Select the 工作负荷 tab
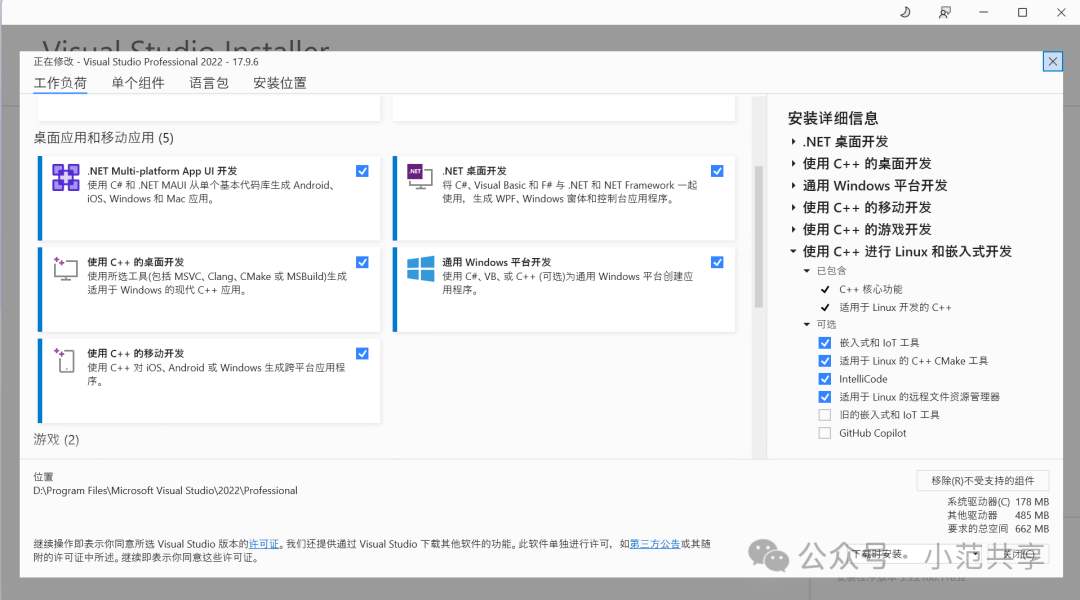The width and height of the screenshot is (1080, 600). click(x=61, y=83)
